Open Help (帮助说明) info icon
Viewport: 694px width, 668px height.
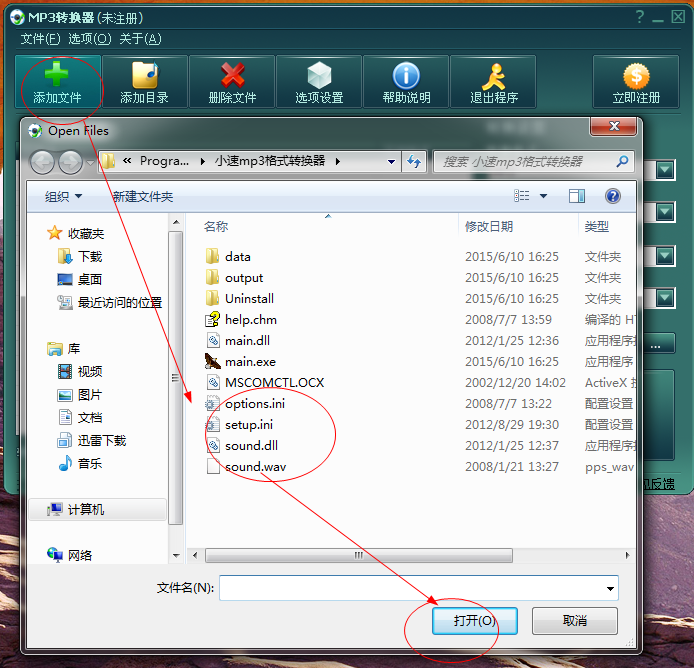pos(406,82)
